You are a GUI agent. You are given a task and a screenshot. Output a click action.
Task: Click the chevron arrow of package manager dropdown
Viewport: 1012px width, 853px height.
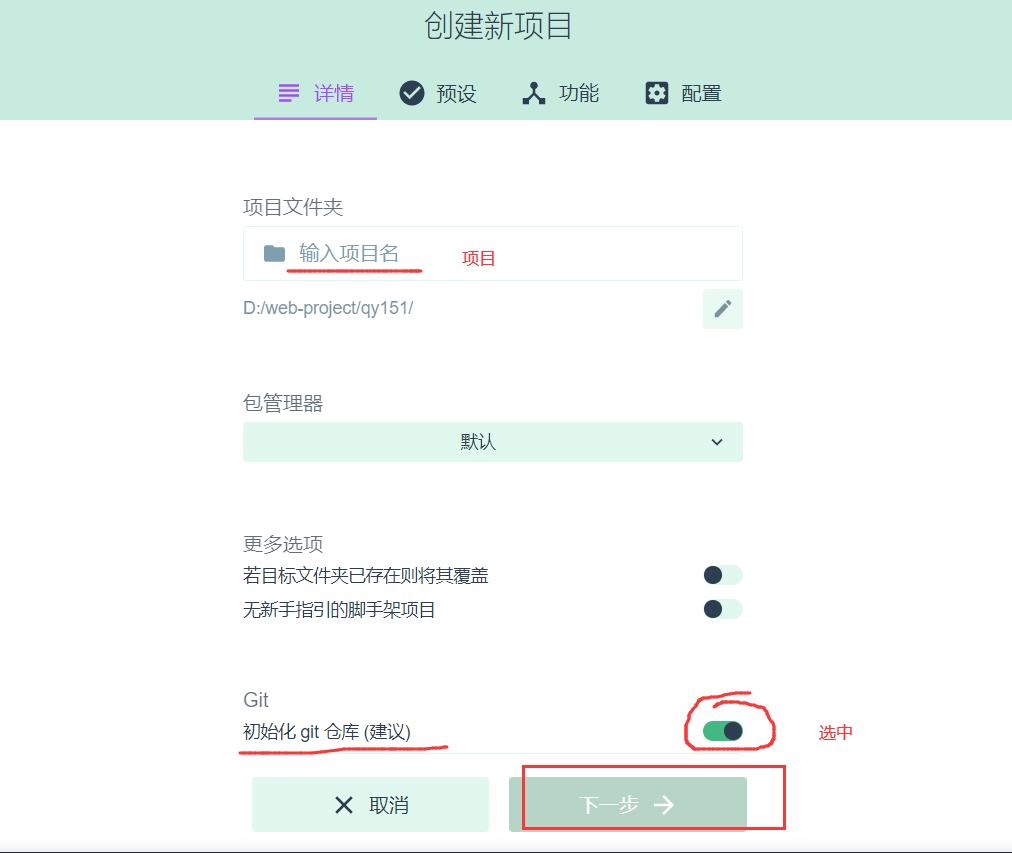[716, 442]
